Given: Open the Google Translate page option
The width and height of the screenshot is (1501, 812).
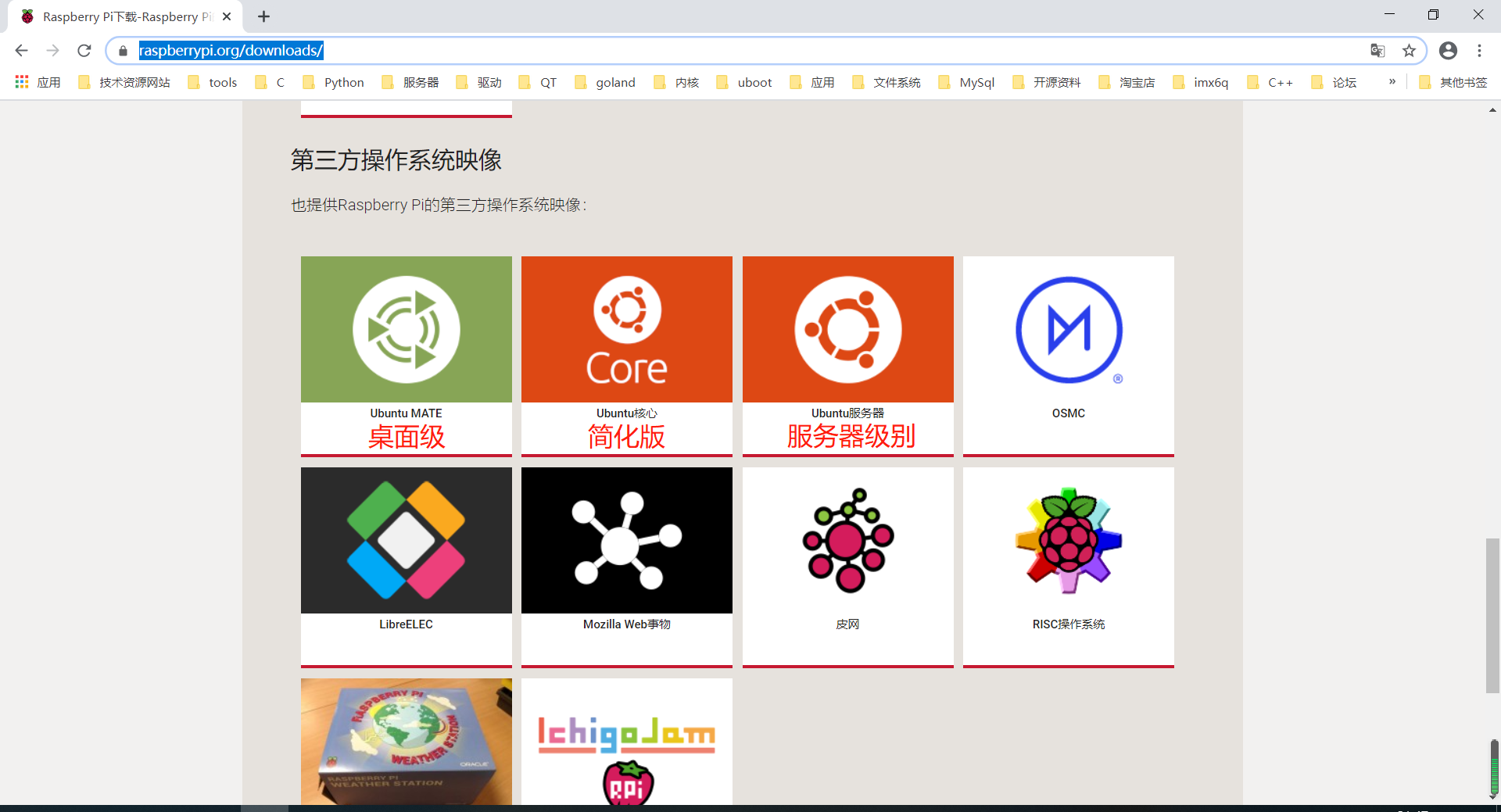Looking at the screenshot, I should coord(1377,51).
